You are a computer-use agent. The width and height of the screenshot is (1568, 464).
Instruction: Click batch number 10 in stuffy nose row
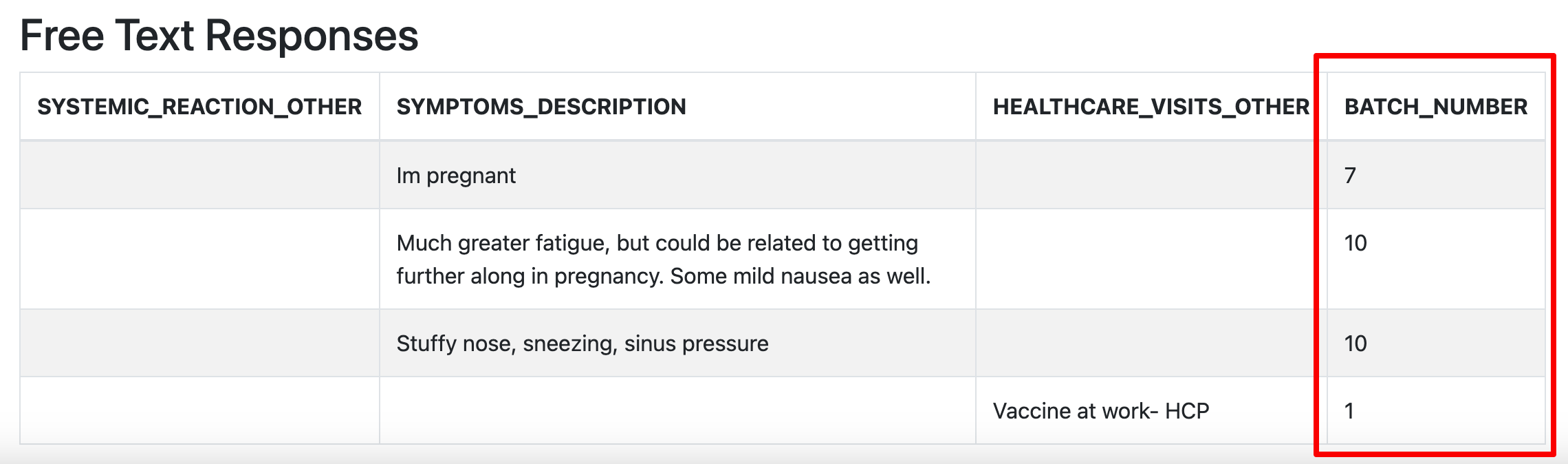pos(1436,343)
